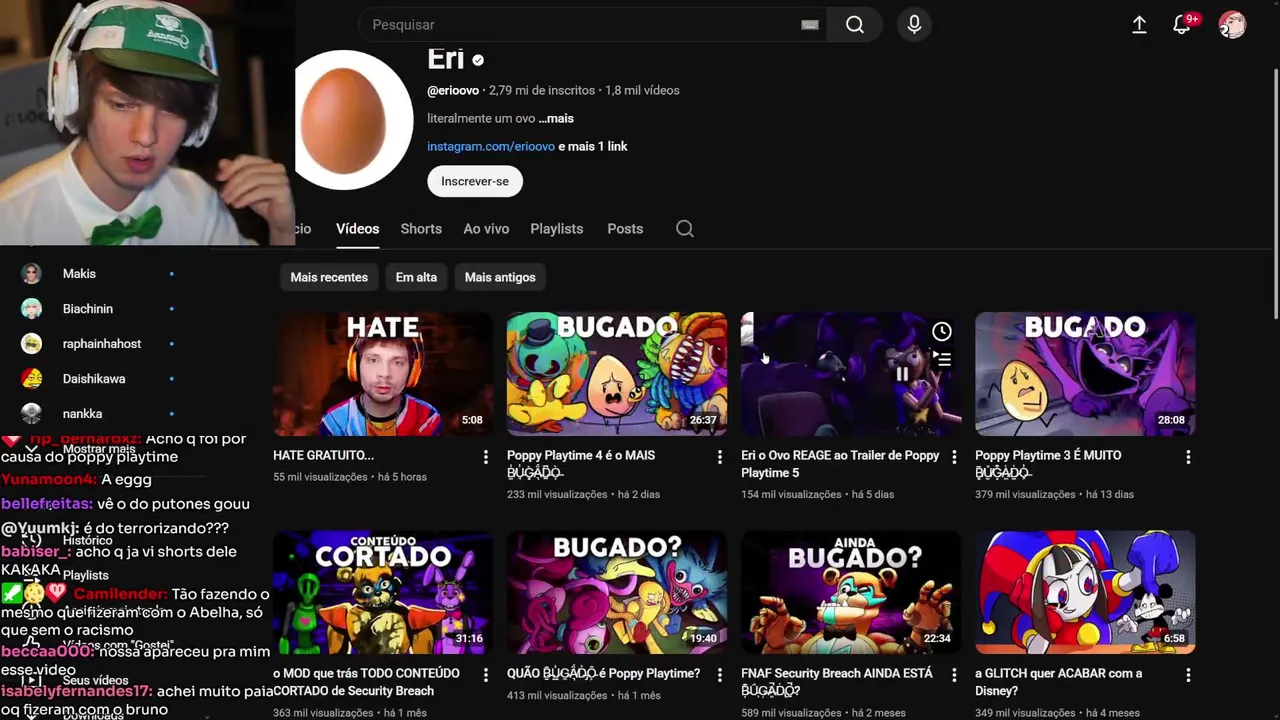This screenshot has height=720, width=1280.
Task: Open nankka subscription avatar
Action: click(32, 414)
